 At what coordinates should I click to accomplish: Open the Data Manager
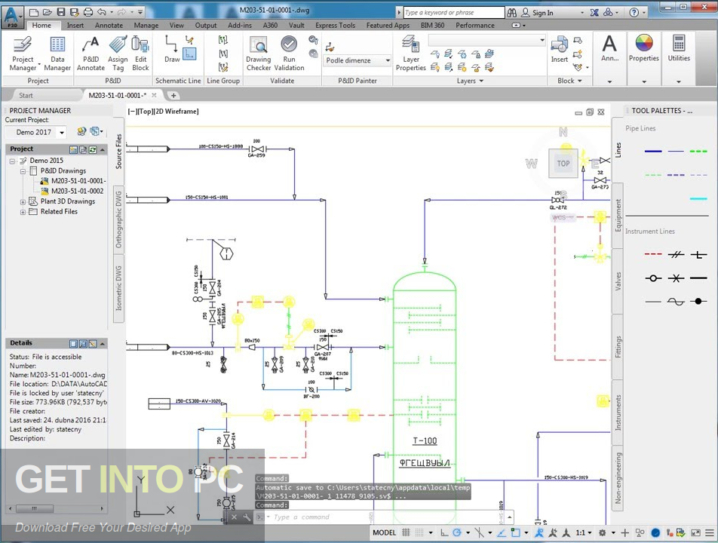tap(57, 54)
